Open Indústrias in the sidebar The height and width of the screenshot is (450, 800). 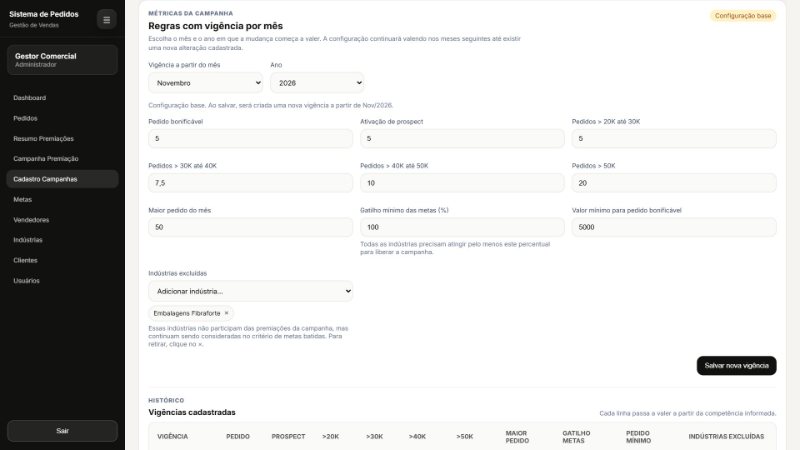pyautogui.click(x=62, y=240)
